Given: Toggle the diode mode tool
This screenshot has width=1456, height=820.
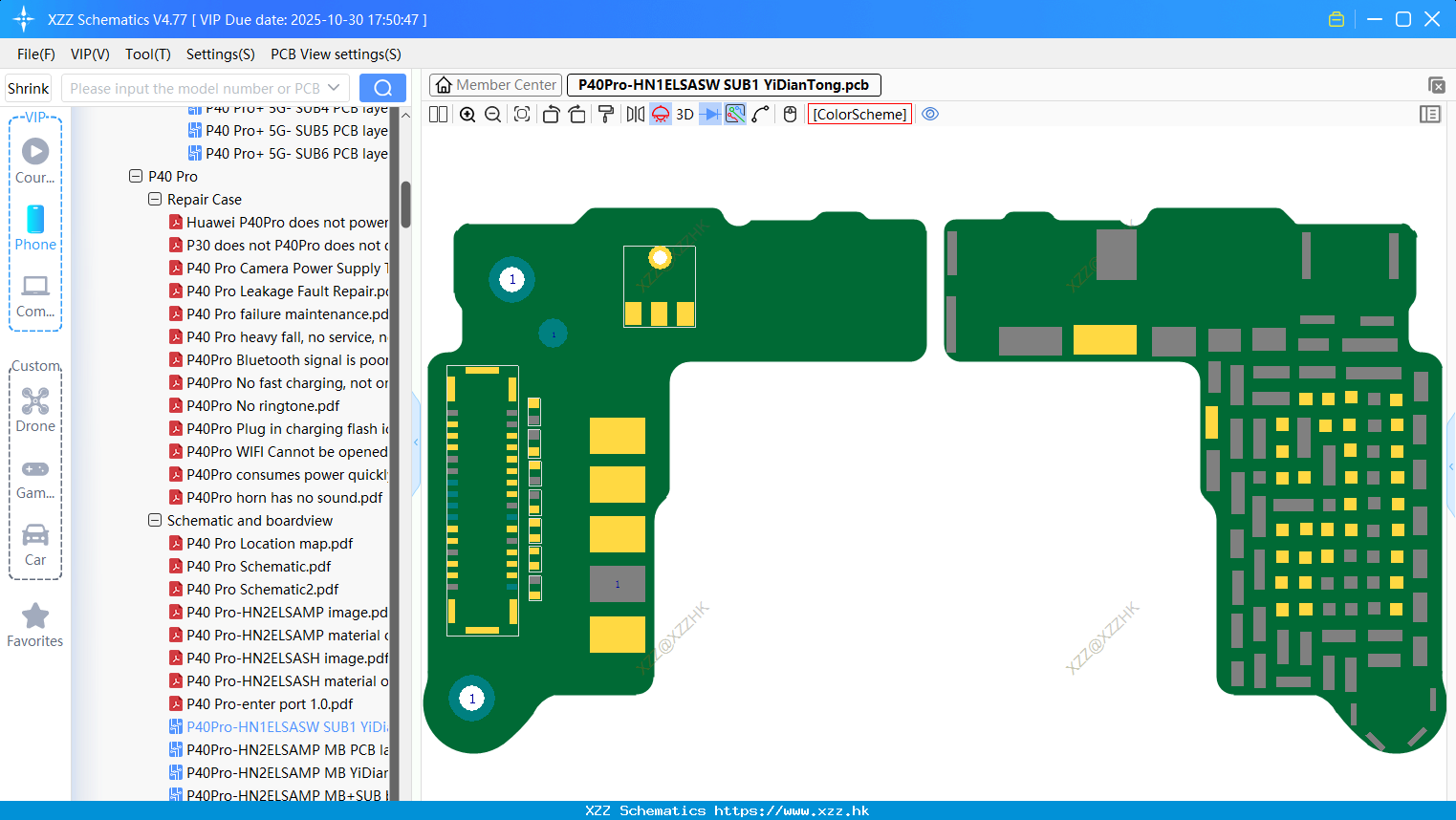Looking at the screenshot, I should [x=710, y=115].
